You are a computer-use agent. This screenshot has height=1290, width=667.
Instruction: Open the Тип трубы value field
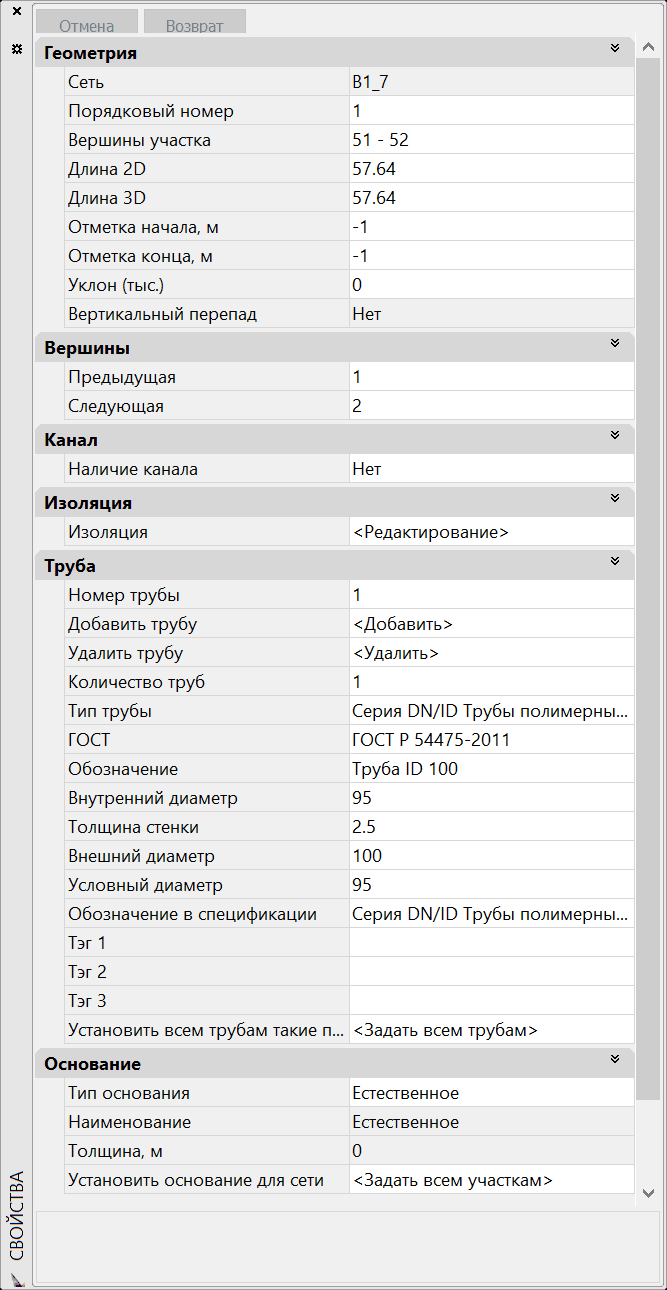pyautogui.click(x=491, y=711)
